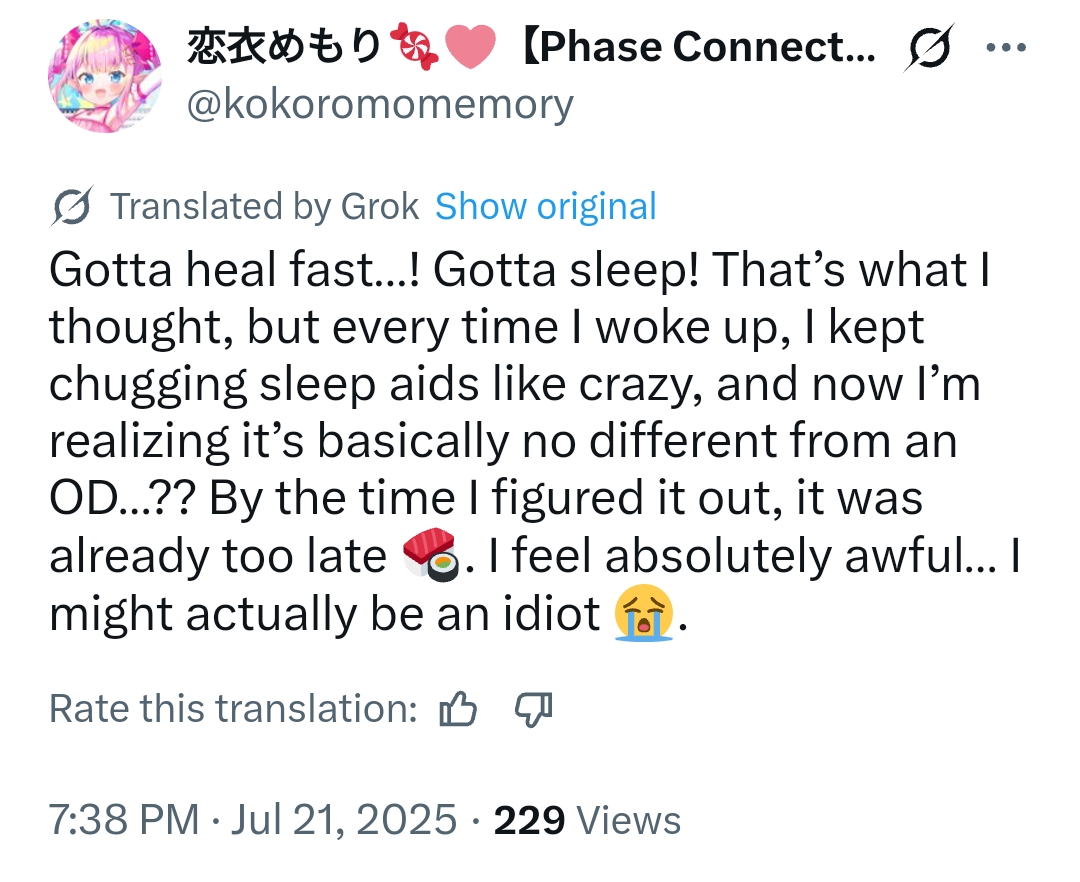Click the 229 Views count
1080x882 pixels.
click(x=588, y=820)
